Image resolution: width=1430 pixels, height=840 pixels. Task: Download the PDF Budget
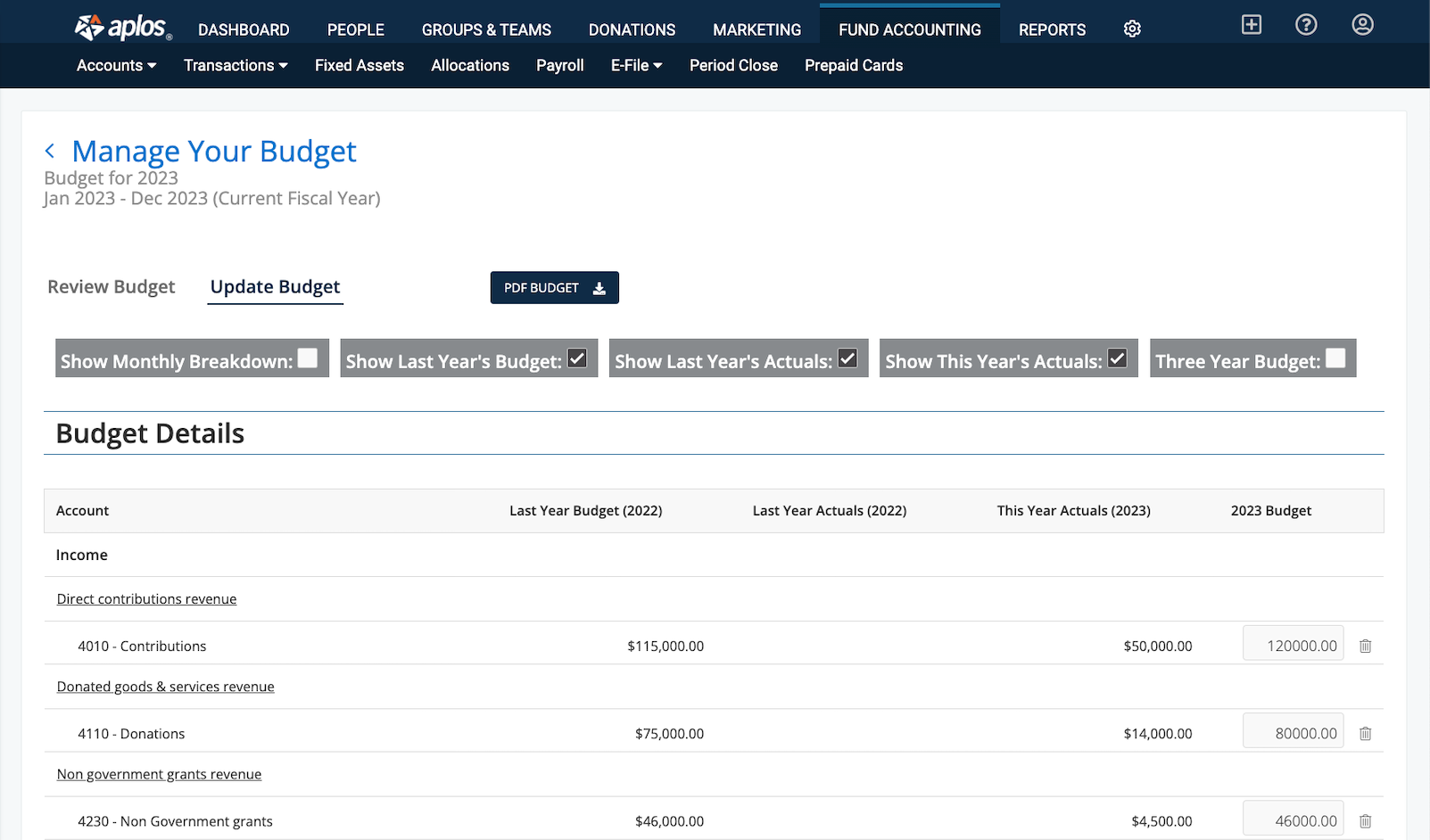click(x=554, y=288)
